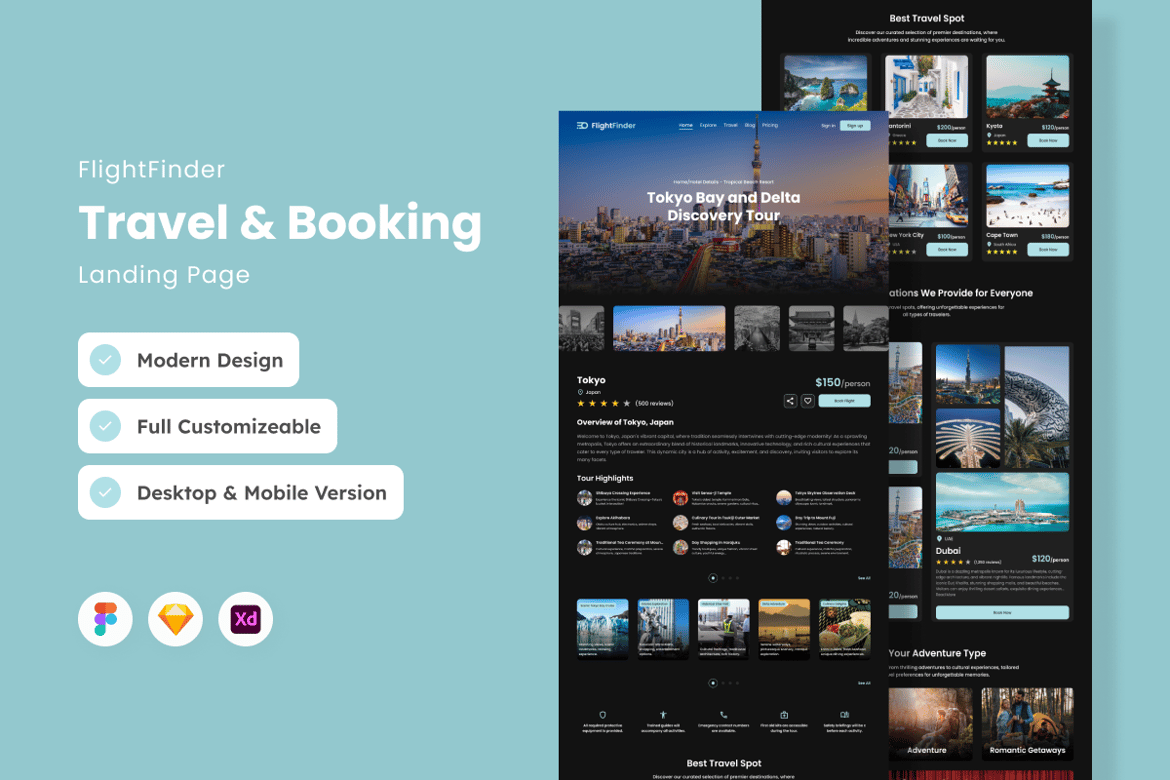Image resolution: width=1170 pixels, height=780 pixels.
Task: Switch to the Explore navigation tab
Action: point(709,125)
